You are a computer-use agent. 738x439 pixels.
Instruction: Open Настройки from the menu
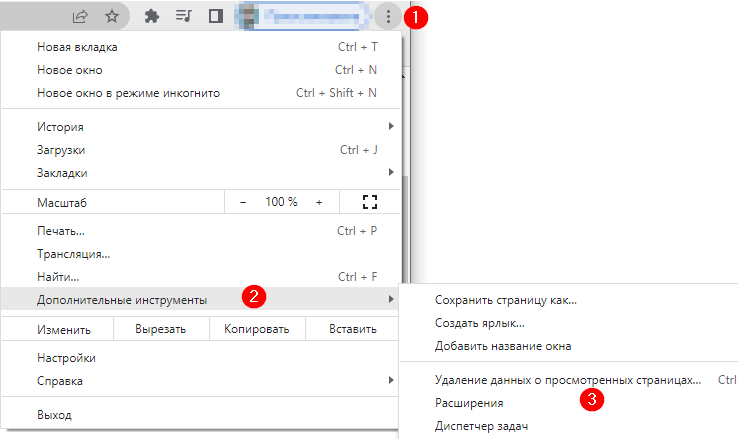66,358
